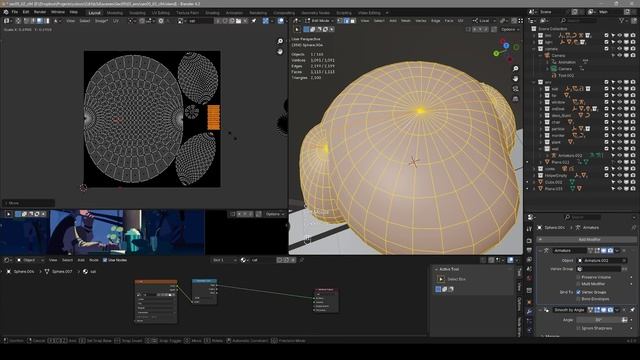Enable the Ignore Sharpness checkbox
The width and height of the screenshot is (640, 360).
tap(578, 328)
